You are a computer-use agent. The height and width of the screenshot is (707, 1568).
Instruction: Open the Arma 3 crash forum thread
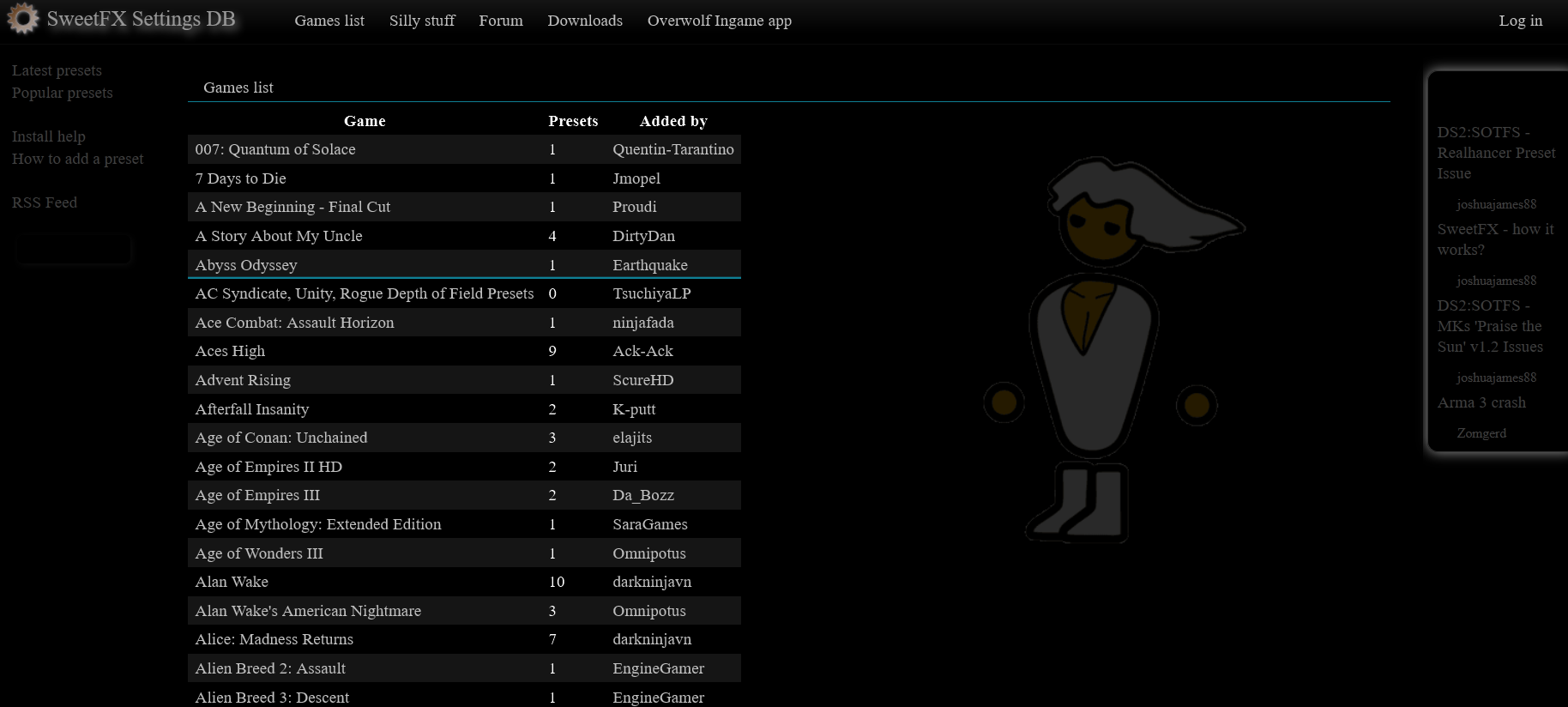[1481, 402]
